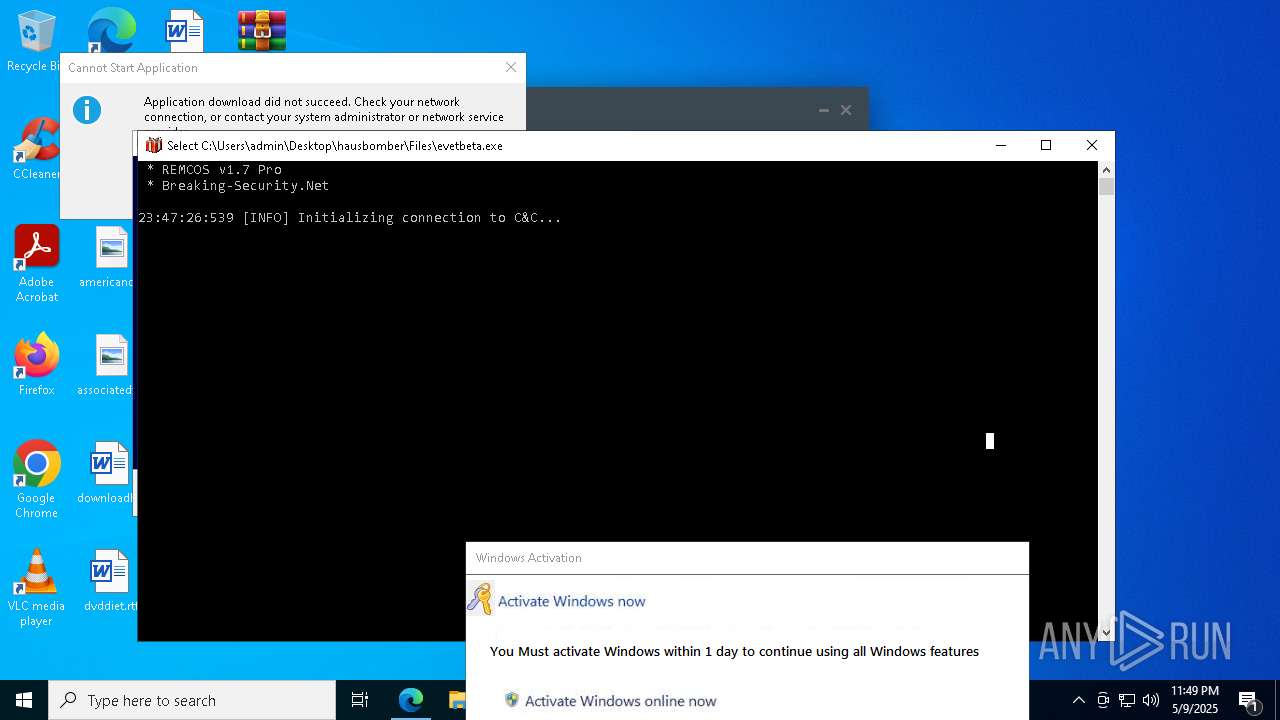Click the evetbeta.exe console title icon
The width and height of the screenshot is (1280, 720).
(x=153, y=145)
